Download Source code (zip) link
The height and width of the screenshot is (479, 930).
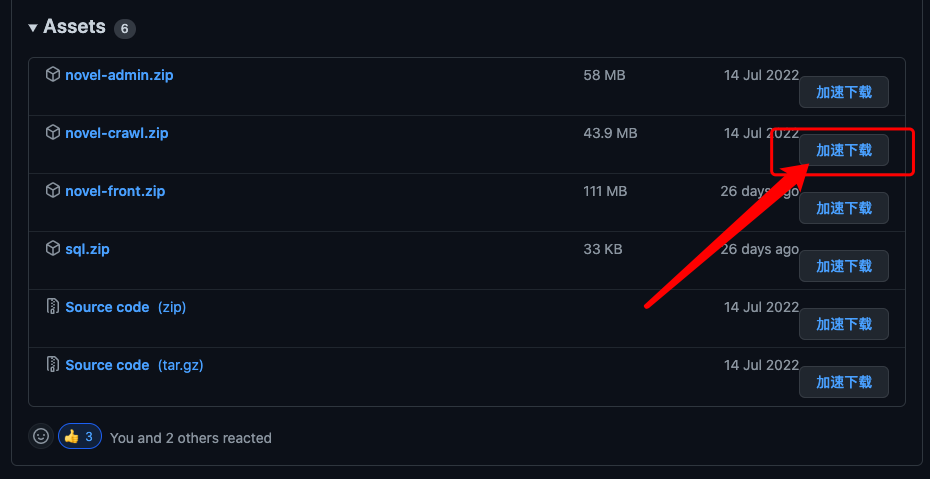click(x=126, y=308)
